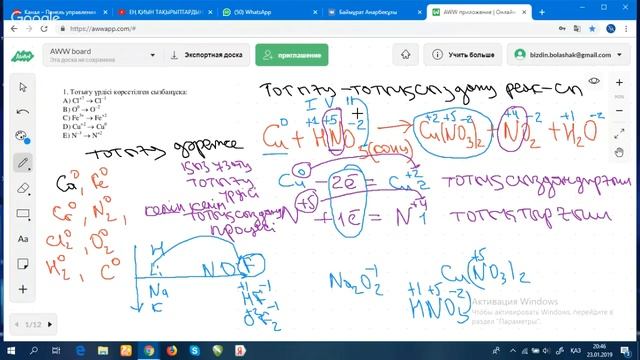Switch to the WhatsApp browser tab
The height and width of the screenshot is (360, 640).
[270, 12]
